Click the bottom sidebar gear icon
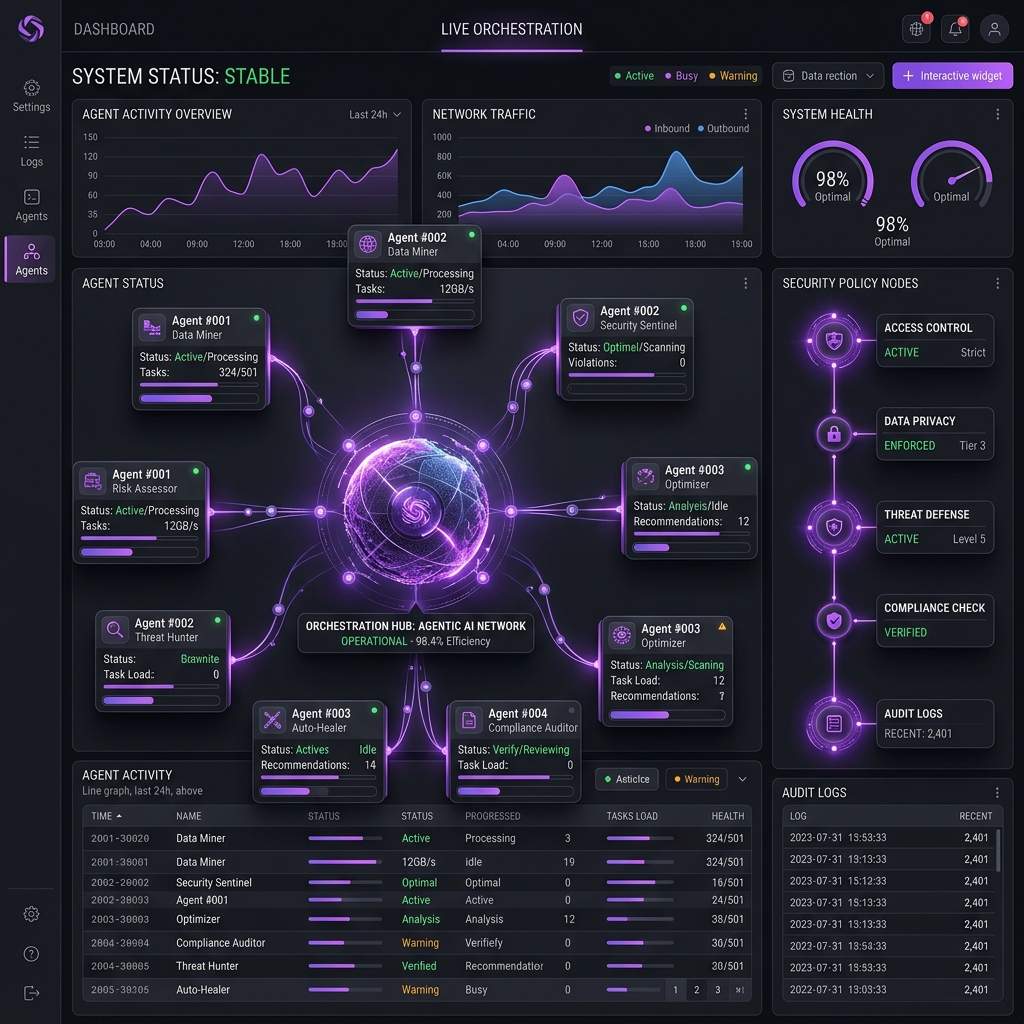Viewport: 1024px width, 1024px height. [x=31, y=914]
